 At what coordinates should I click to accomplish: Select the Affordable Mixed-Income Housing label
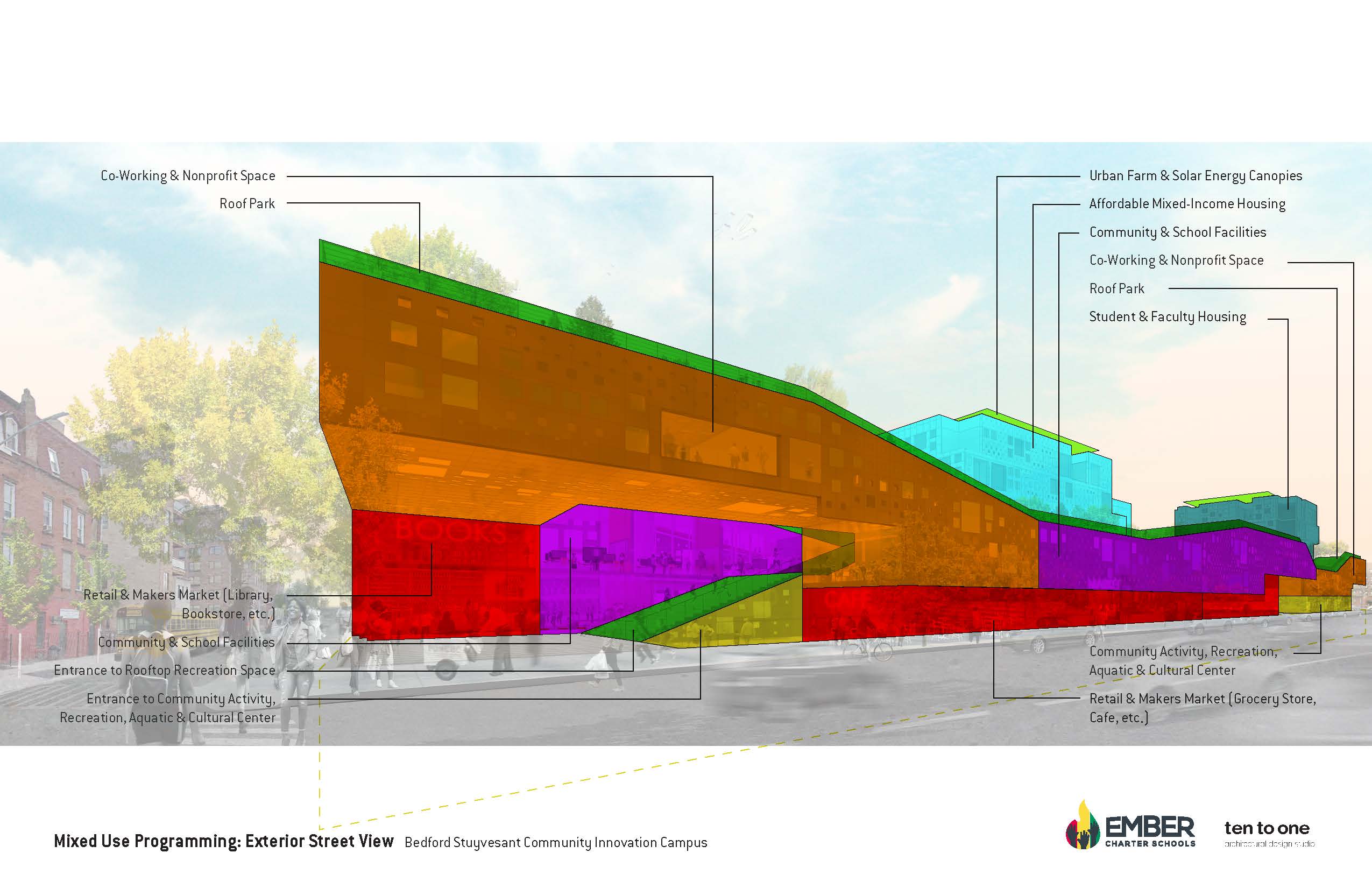(x=1187, y=204)
